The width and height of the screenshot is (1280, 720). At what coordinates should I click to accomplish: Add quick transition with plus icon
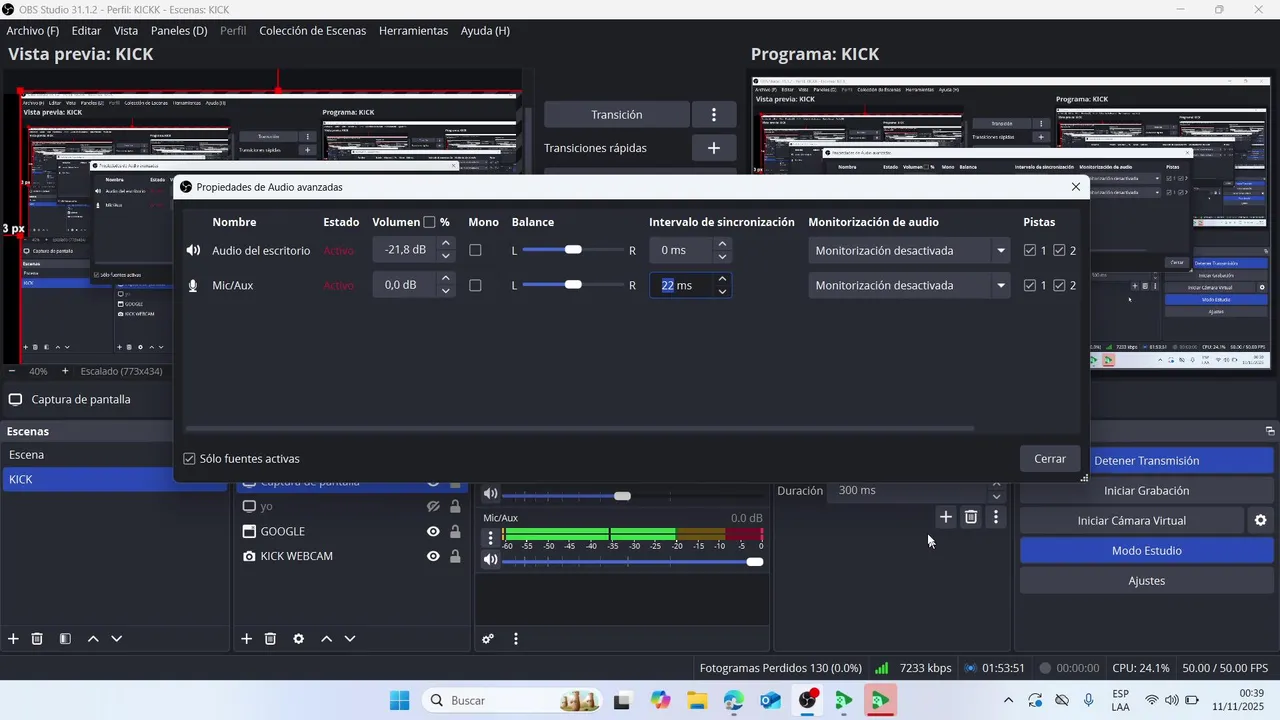(x=714, y=148)
